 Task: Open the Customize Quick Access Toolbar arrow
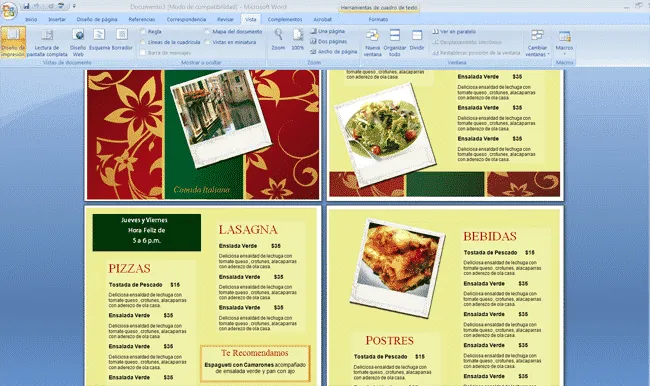click(74, 6)
